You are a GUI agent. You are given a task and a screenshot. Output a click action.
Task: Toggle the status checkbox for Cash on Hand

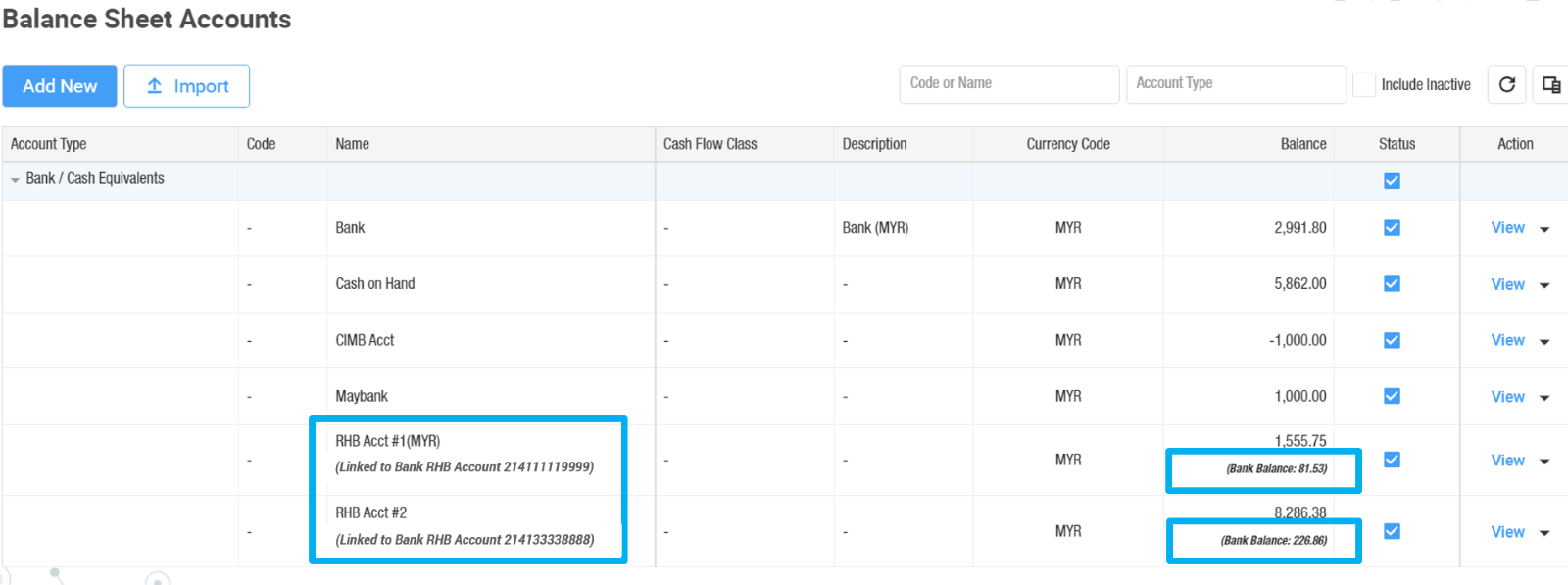tap(1392, 283)
